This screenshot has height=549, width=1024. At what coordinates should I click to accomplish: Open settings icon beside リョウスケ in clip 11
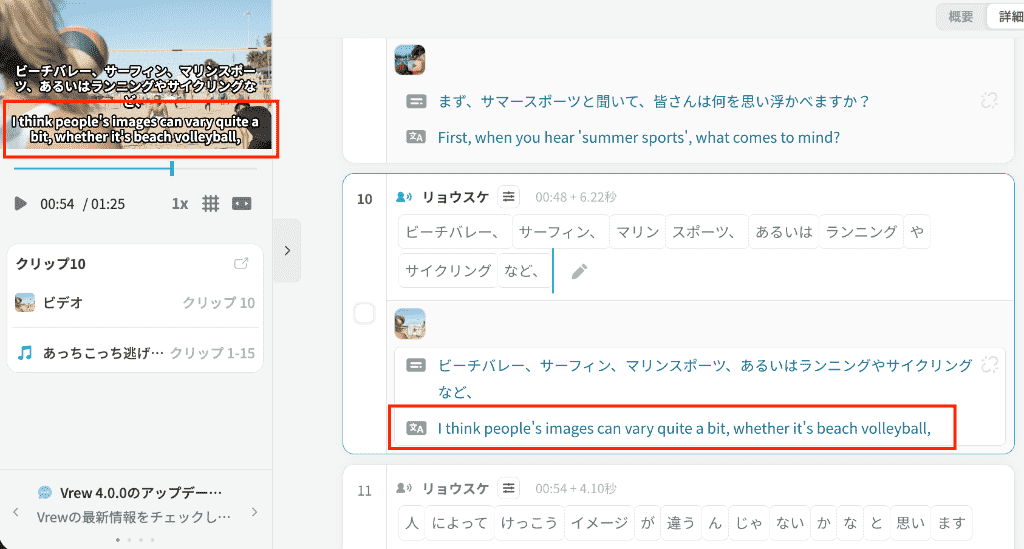pos(509,488)
